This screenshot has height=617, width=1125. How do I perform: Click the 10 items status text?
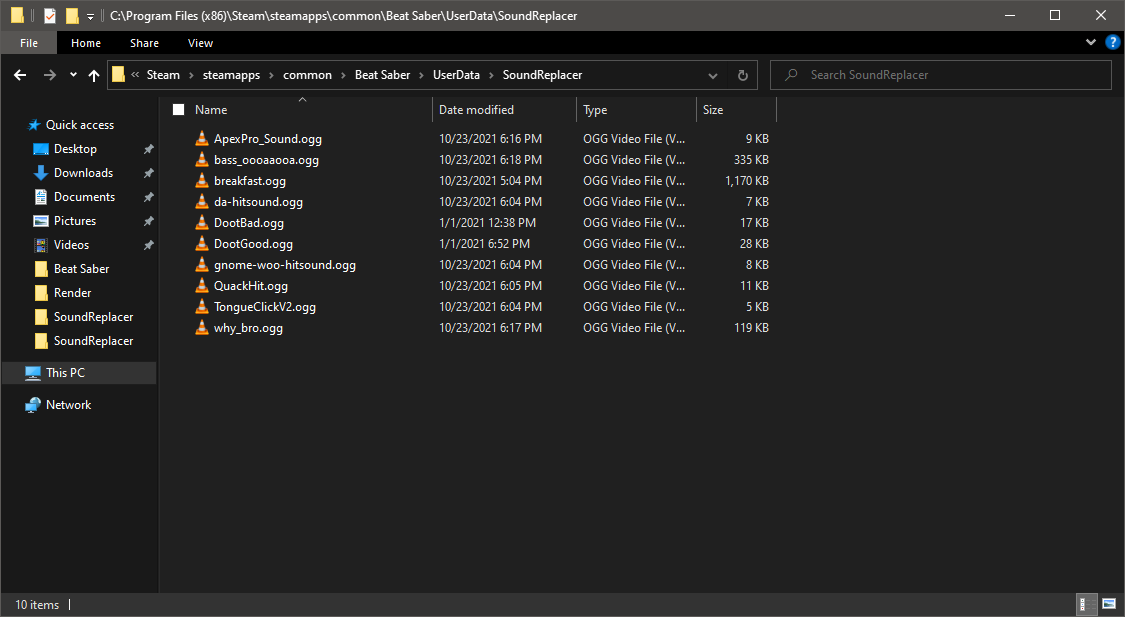click(37, 605)
